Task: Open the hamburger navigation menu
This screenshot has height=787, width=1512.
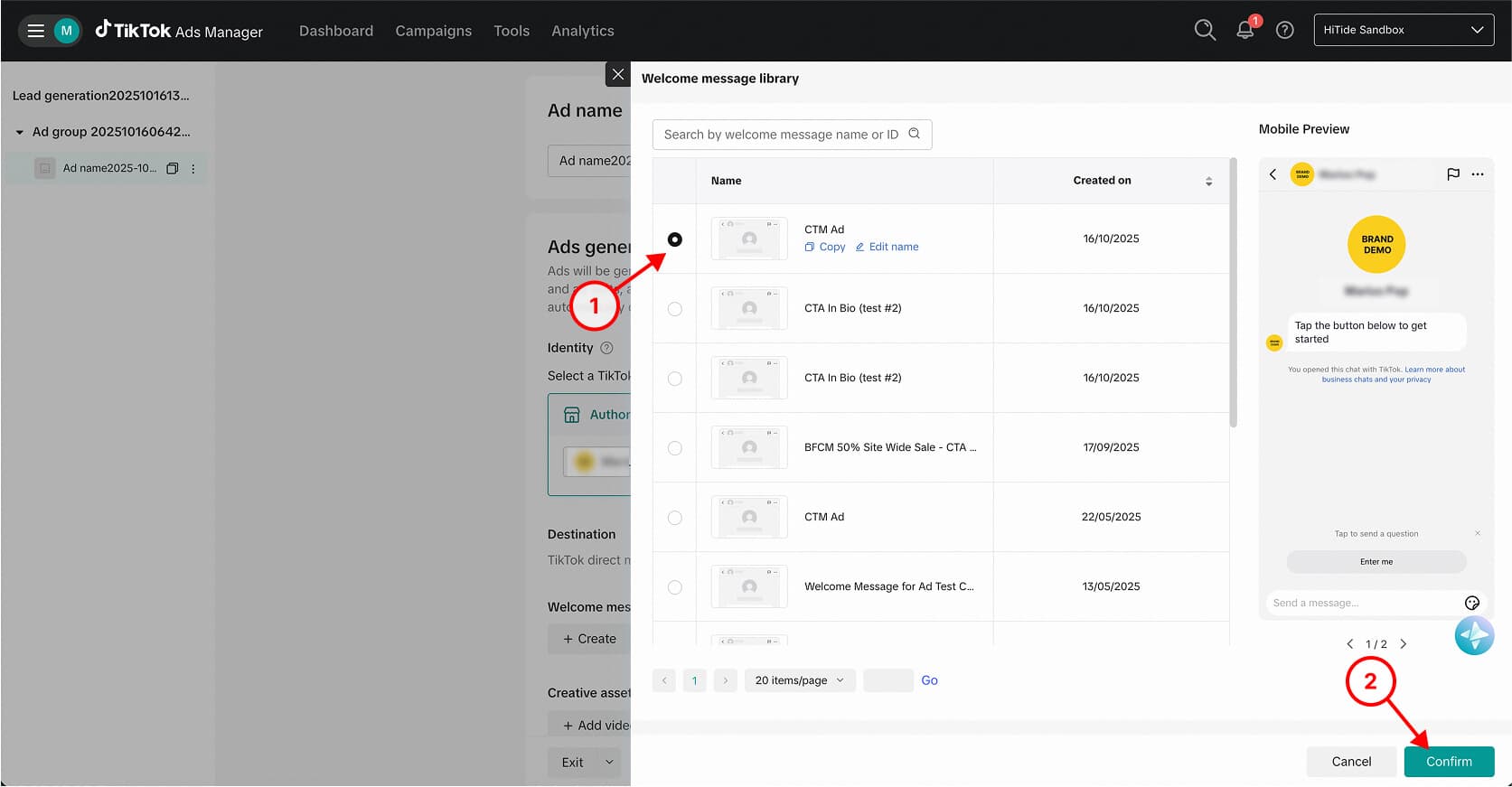Action: (x=36, y=31)
